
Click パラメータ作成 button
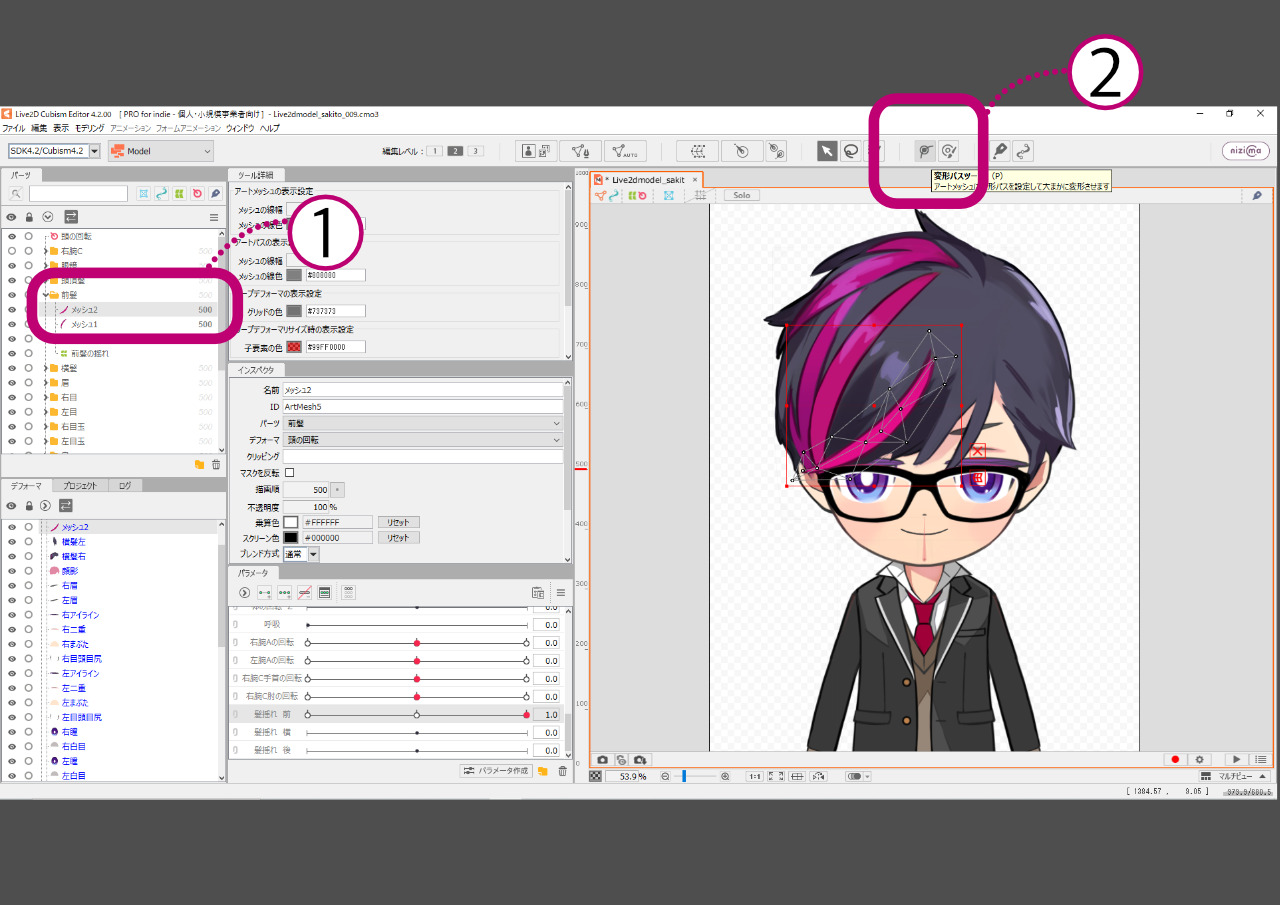[496, 771]
